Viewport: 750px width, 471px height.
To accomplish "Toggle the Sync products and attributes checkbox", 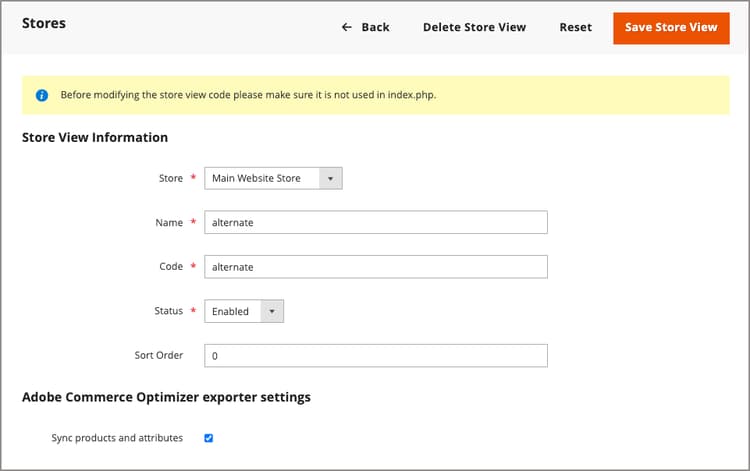I will [209, 438].
